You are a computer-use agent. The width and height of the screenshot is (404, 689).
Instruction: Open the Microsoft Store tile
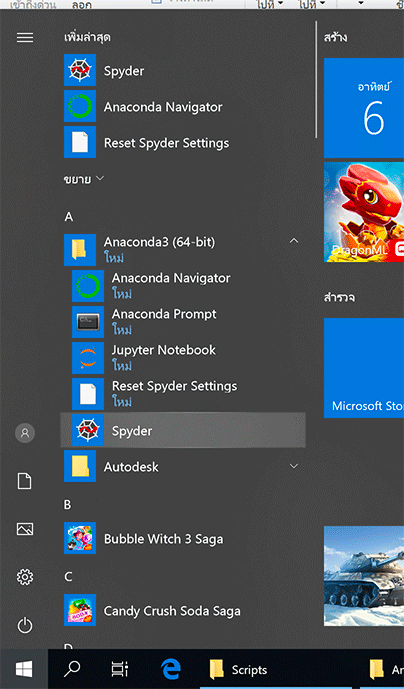(x=364, y=368)
